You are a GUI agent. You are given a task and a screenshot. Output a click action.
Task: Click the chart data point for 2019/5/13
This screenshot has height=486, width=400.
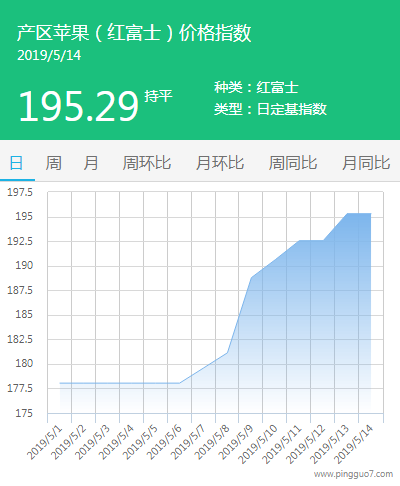click(x=347, y=213)
